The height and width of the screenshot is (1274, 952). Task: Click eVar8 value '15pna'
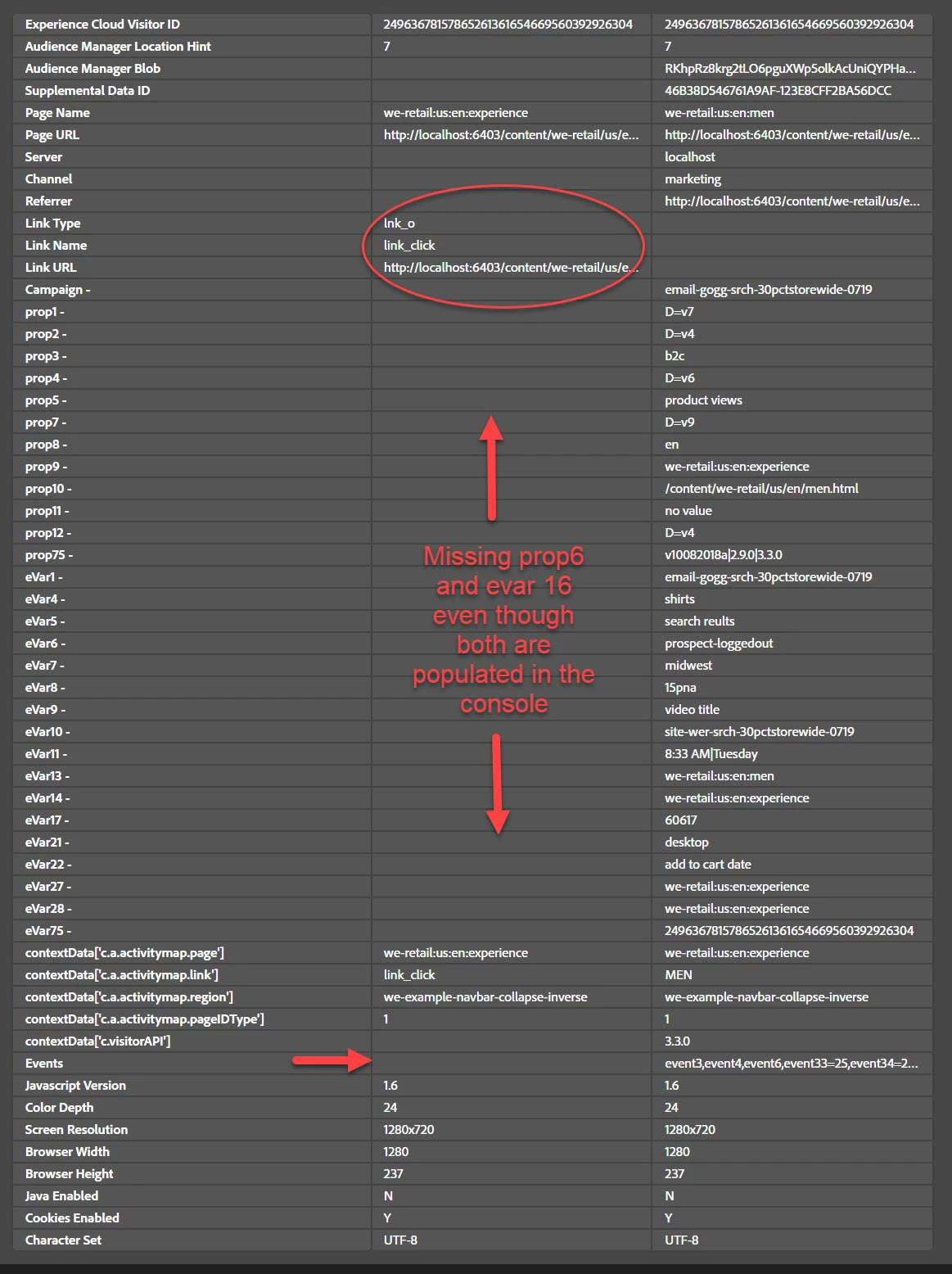(x=680, y=688)
